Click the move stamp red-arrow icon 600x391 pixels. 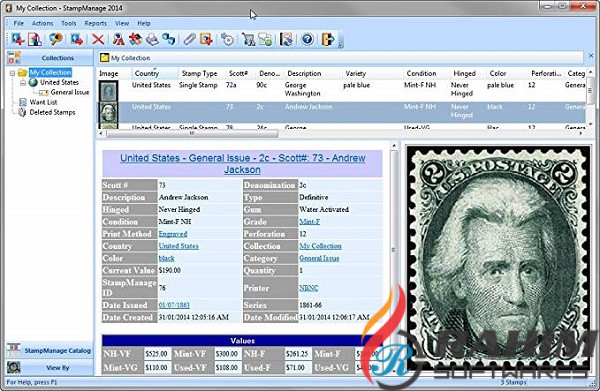[x=77, y=39]
